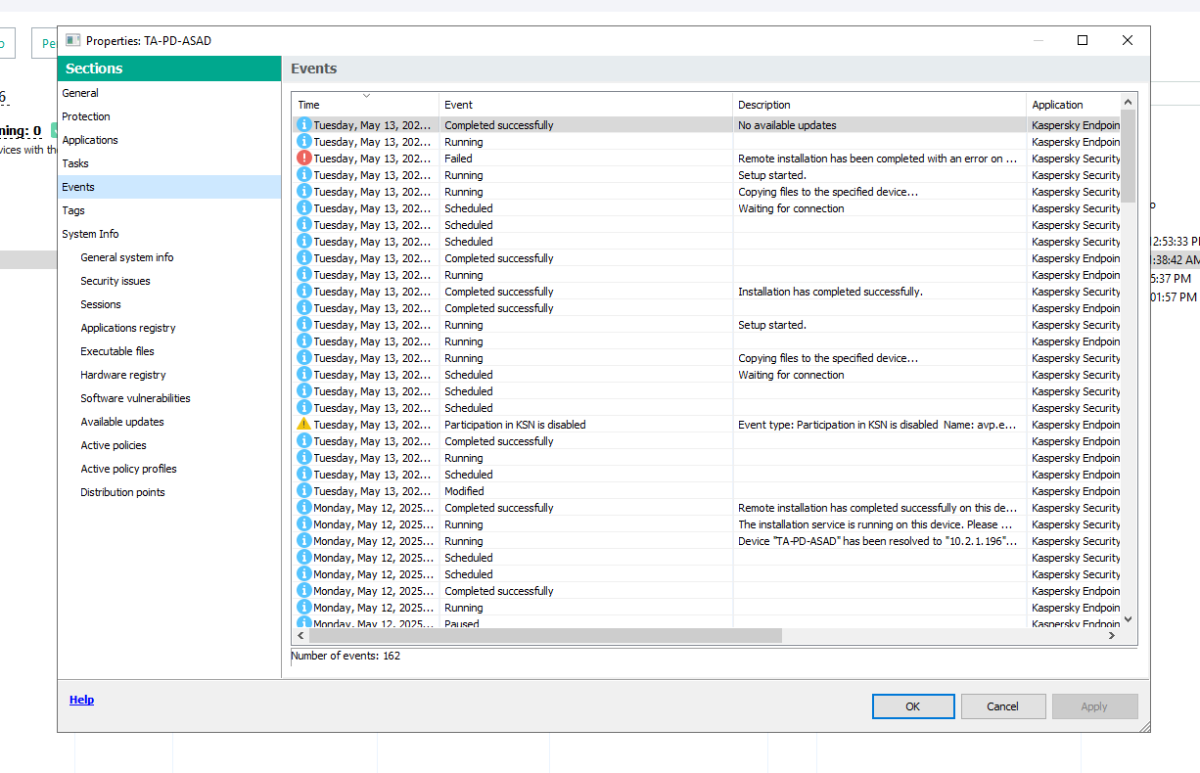Click the "Number of events: 162" label
Image resolution: width=1200 pixels, height=773 pixels.
[345, 656]
